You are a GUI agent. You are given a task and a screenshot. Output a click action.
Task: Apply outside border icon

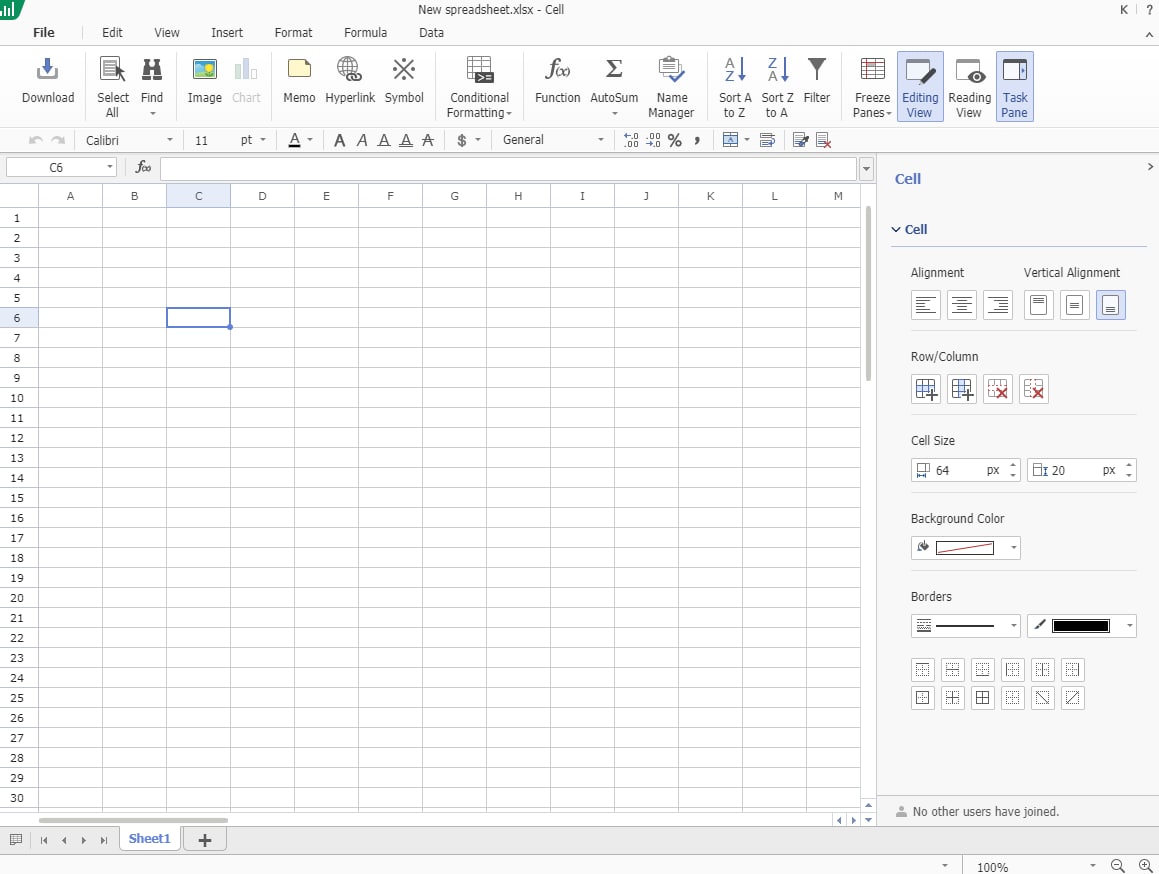pos(922,698)
